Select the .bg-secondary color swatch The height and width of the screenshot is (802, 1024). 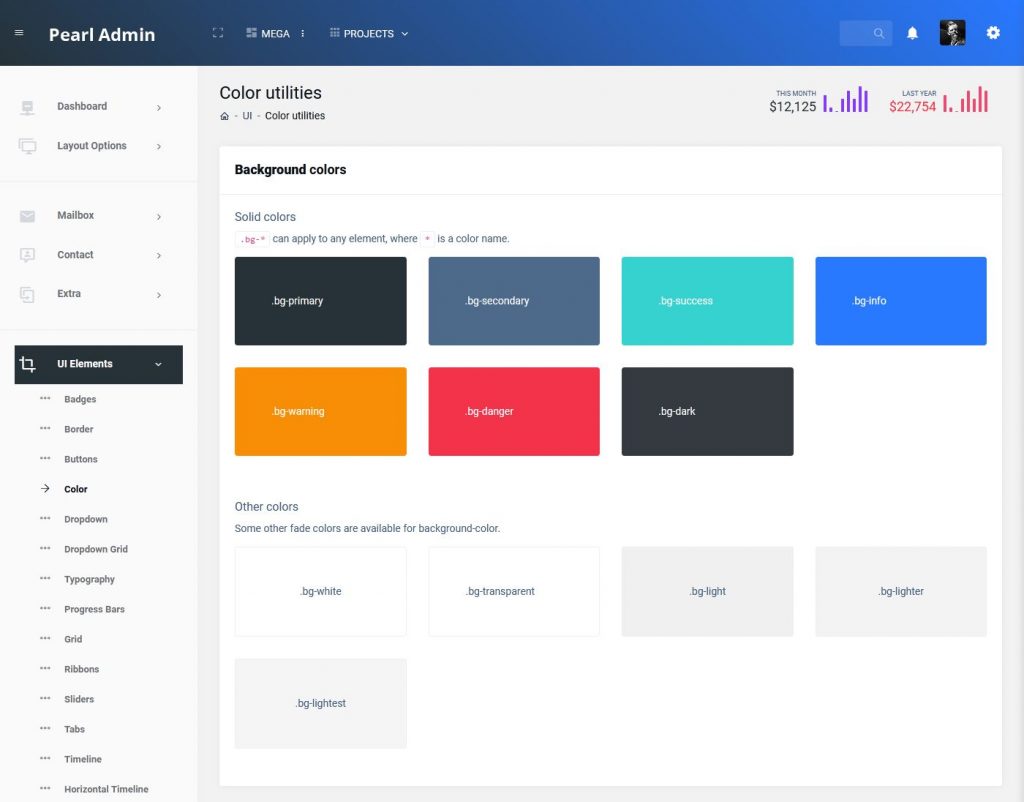tap(514, 301)
